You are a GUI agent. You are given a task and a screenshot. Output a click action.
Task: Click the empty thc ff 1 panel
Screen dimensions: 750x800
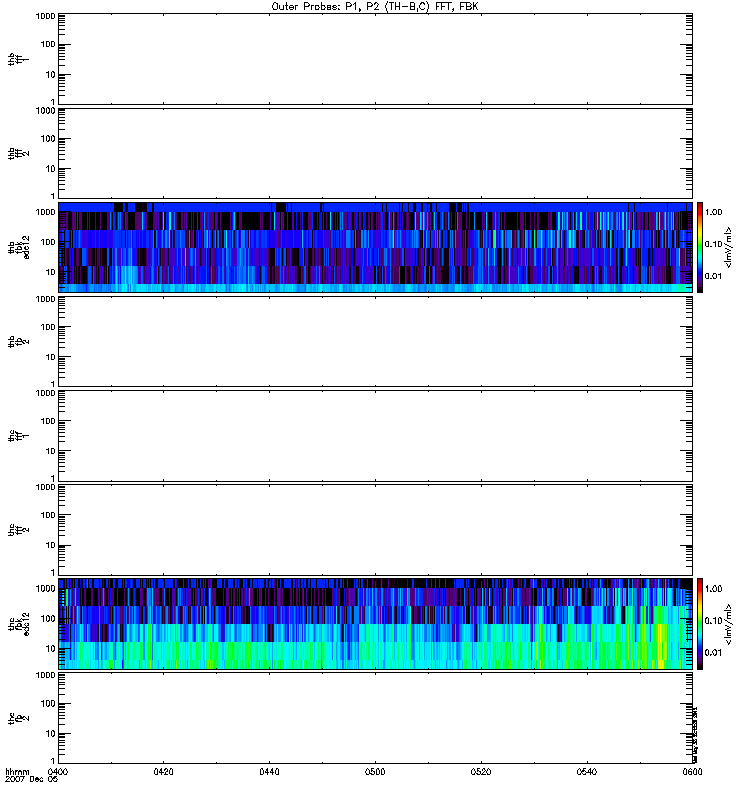pos(376,436)
